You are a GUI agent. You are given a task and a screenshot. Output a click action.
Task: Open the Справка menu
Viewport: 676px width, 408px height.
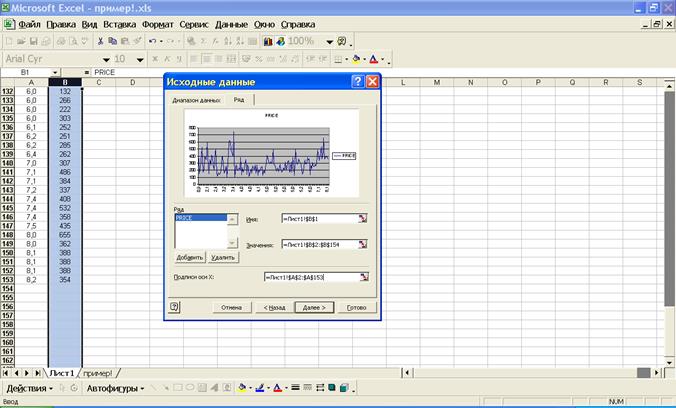pos(298,25)
